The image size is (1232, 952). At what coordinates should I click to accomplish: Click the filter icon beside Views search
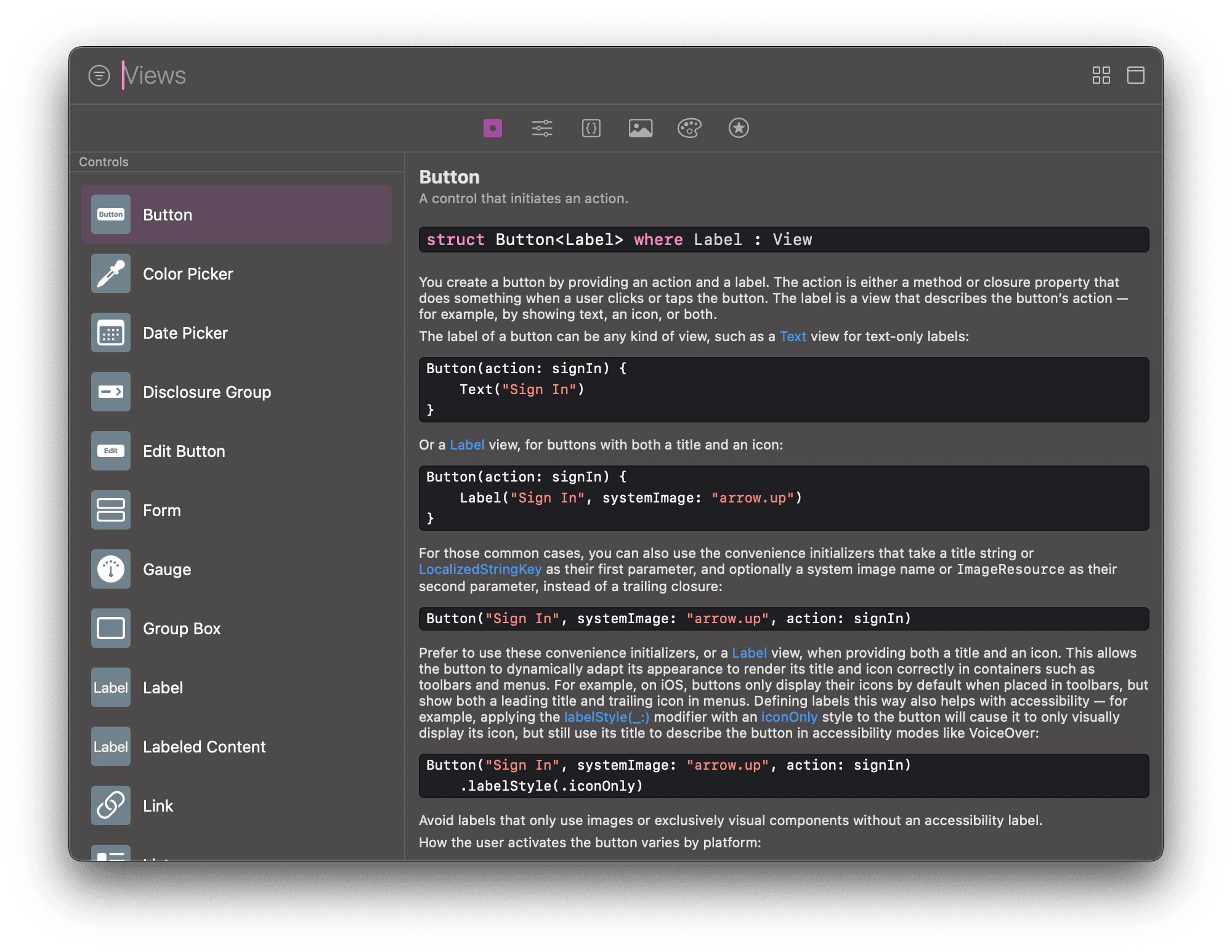[x=99, y=76]
